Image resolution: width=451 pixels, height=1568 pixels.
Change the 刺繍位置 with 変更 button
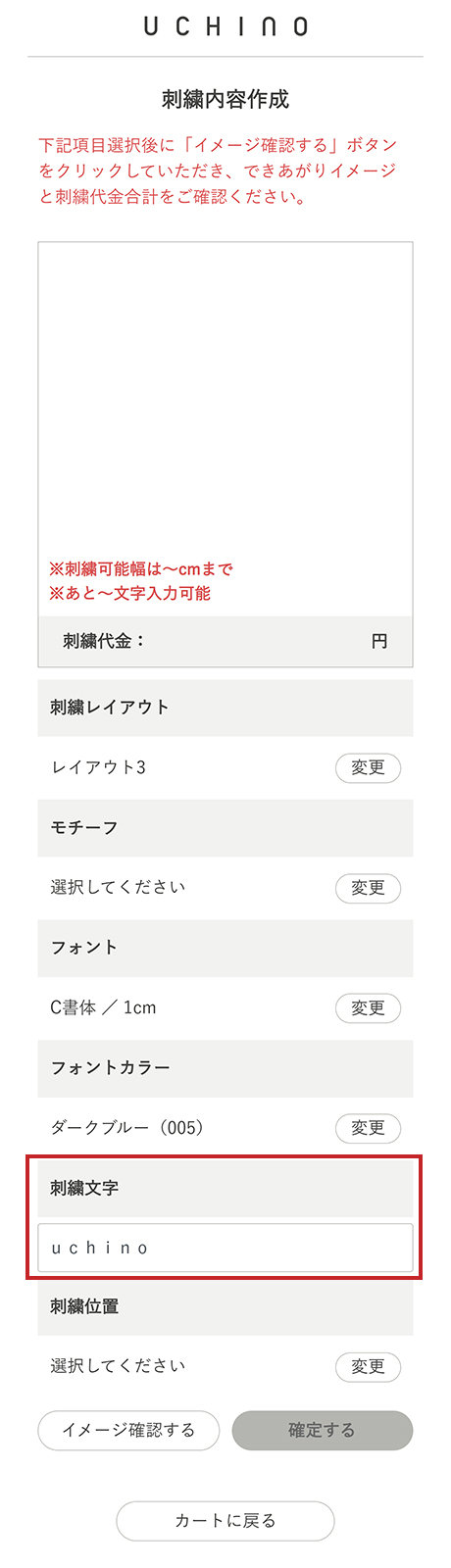point(368,1367)
